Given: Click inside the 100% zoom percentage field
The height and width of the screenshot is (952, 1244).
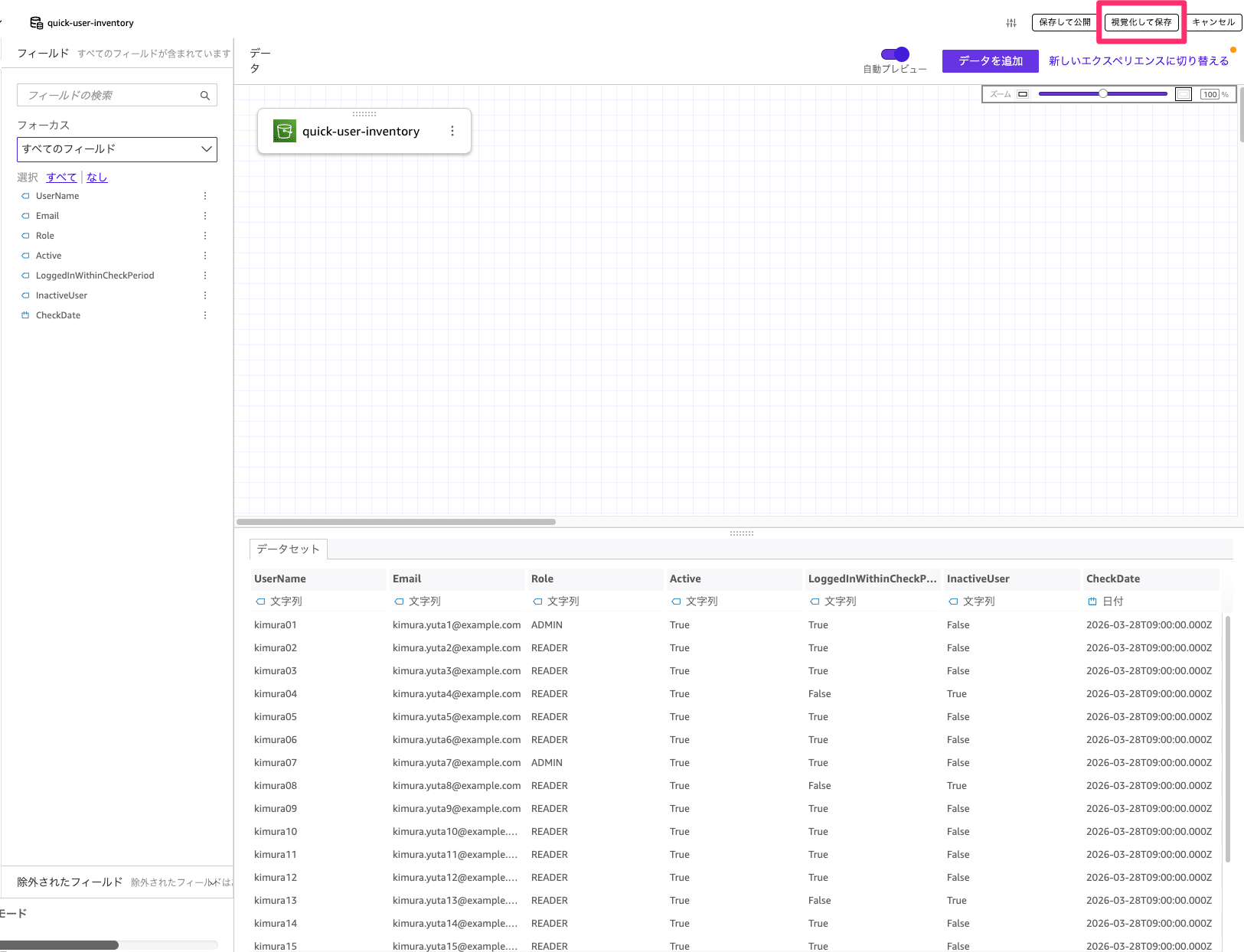Looking at the screenshot, I should click(x=1210, y=93).
